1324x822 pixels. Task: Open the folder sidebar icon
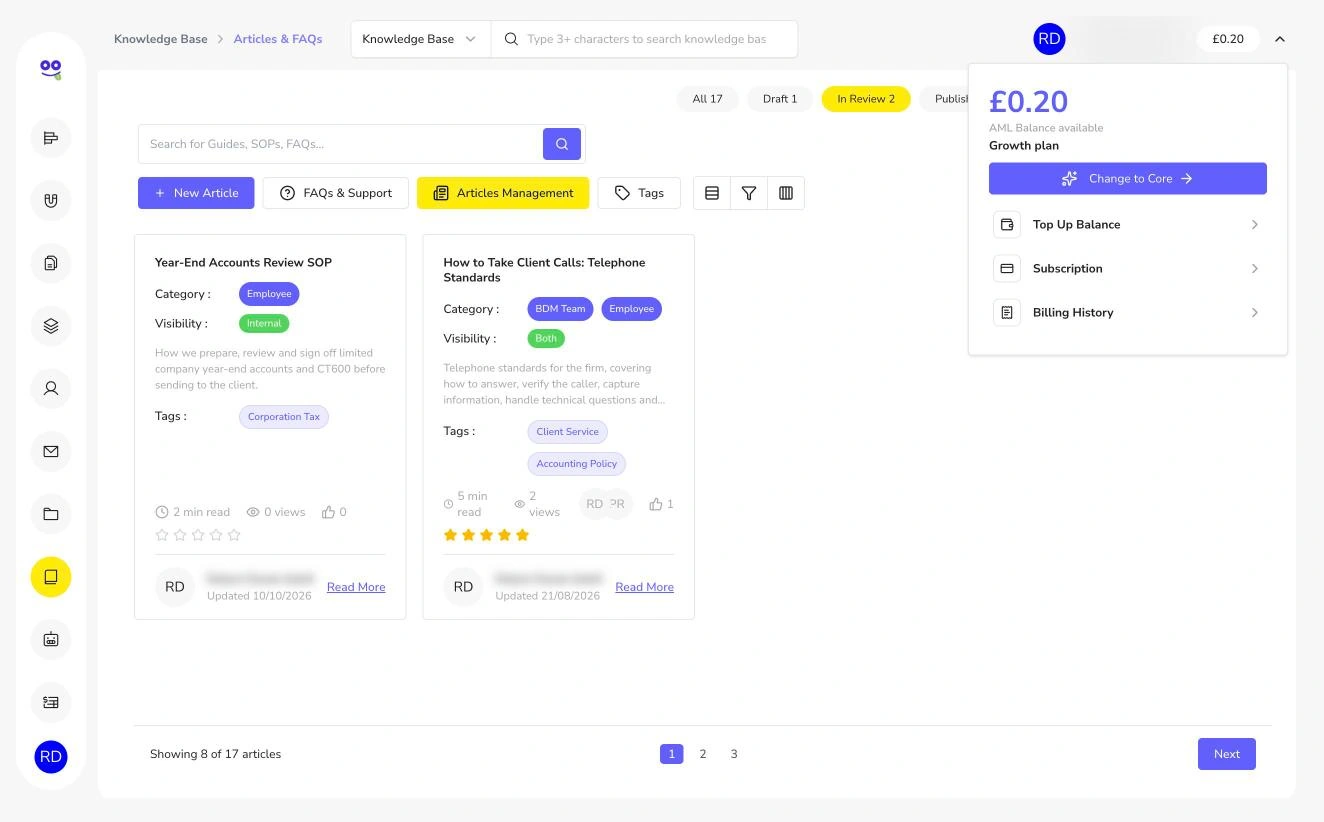coord(51,514)
